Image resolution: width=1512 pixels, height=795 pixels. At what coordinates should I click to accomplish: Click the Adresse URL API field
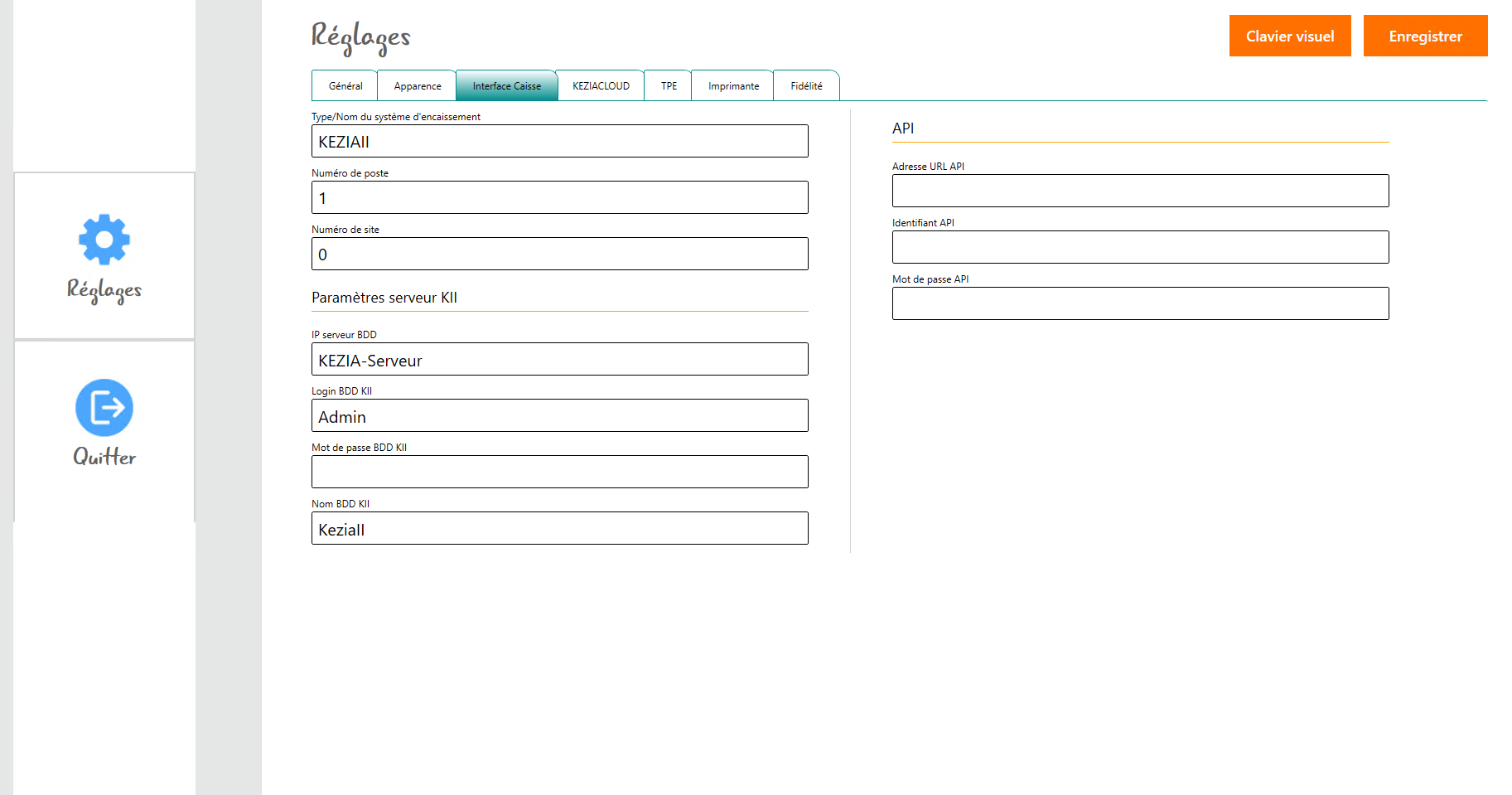pos(1140,191)
